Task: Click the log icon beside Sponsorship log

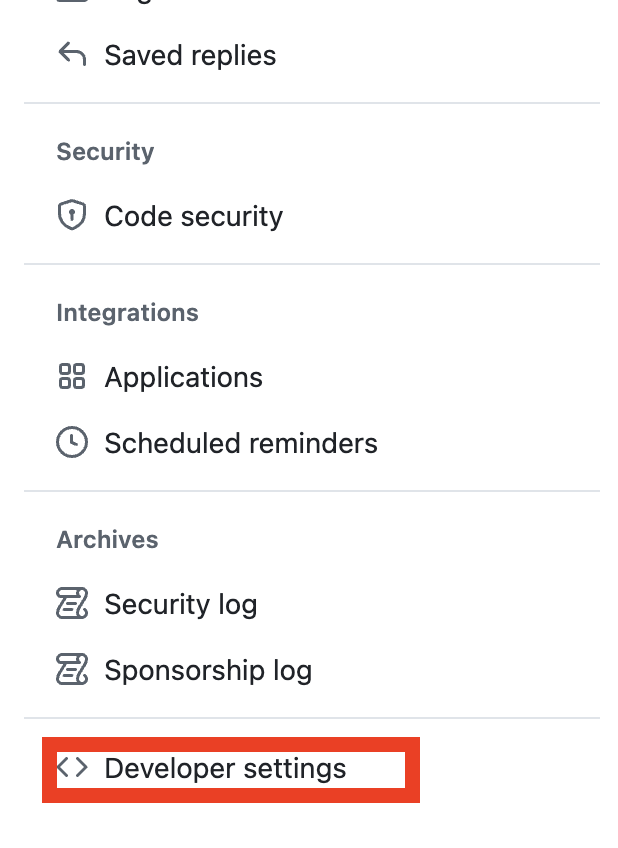Action: coord(72,670)
